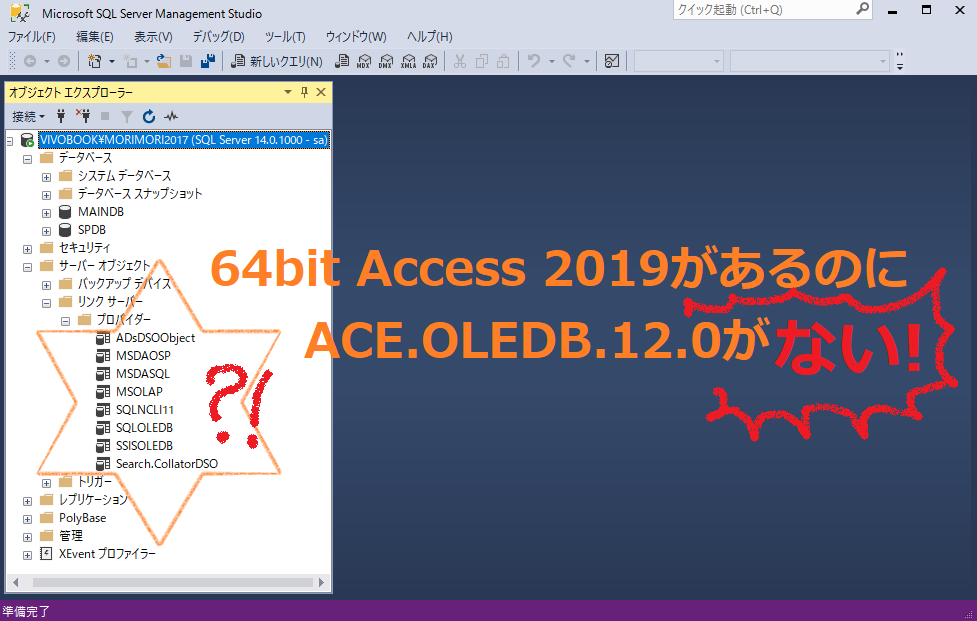Screen dimensions: 977x621
Task: Start an MDX query from toolbar
Action: coord(364,61)
